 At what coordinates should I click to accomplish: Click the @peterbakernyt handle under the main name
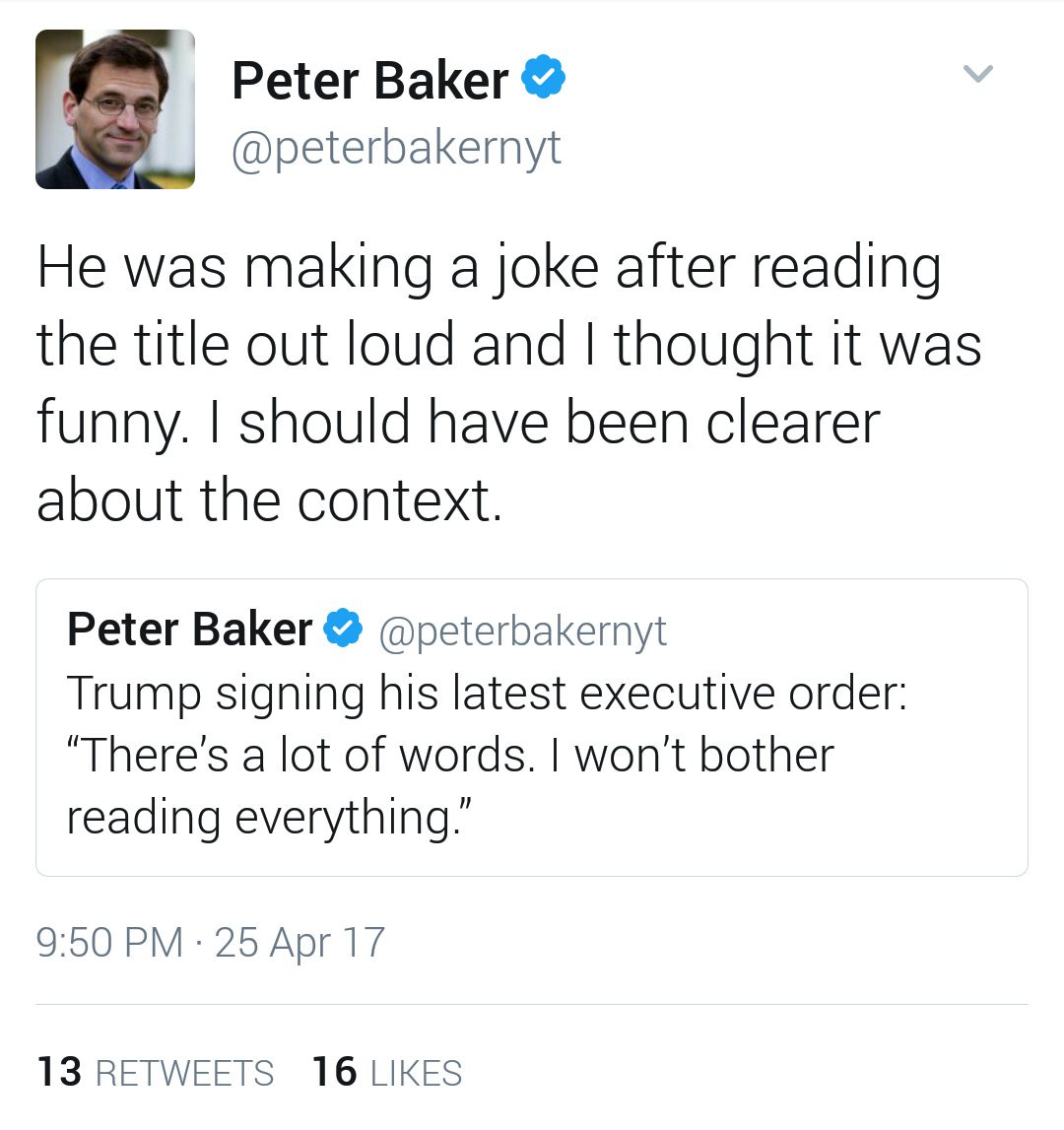(396, 148)
